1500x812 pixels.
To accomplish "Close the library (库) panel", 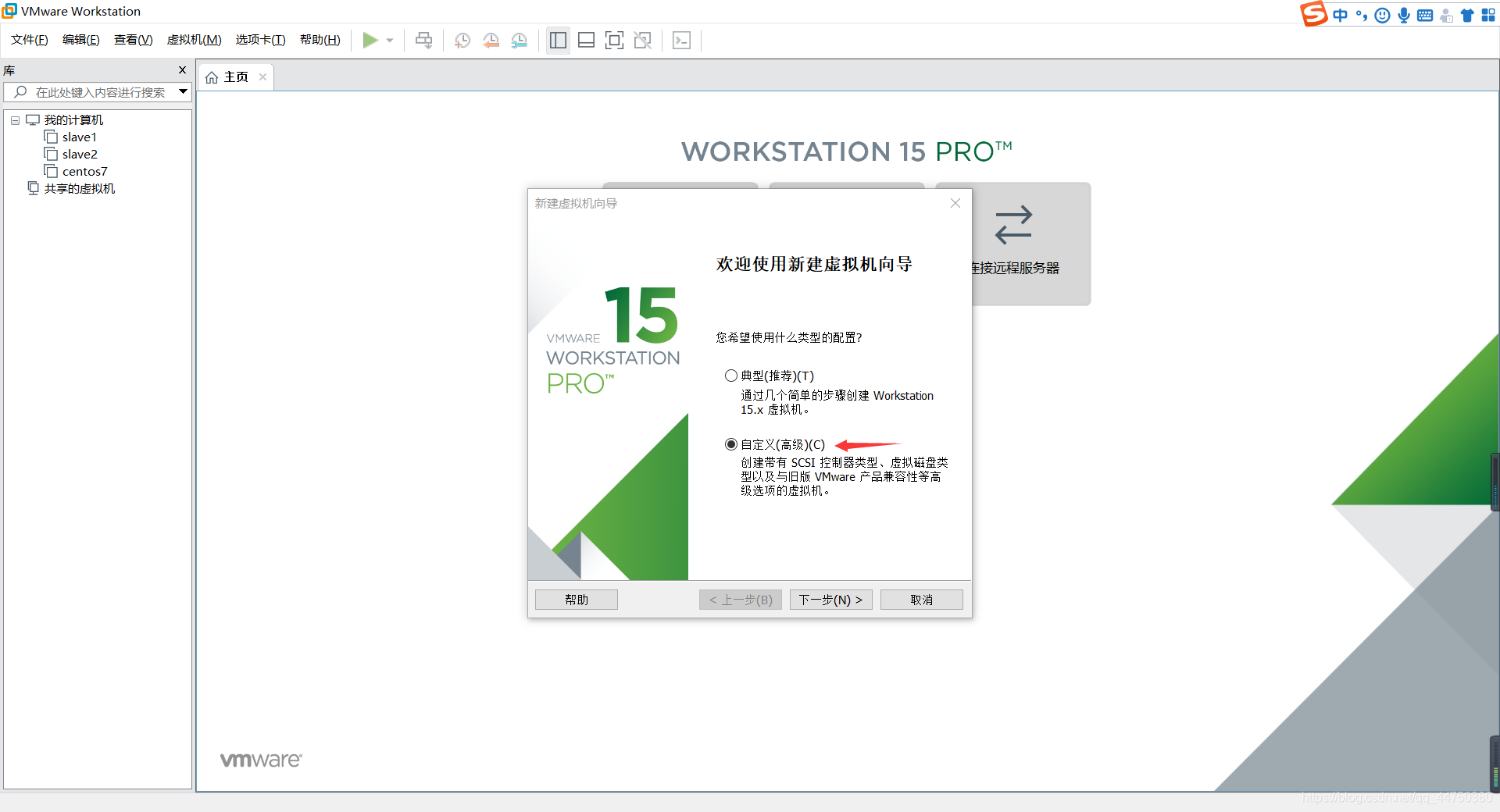I will coord(182,70).
